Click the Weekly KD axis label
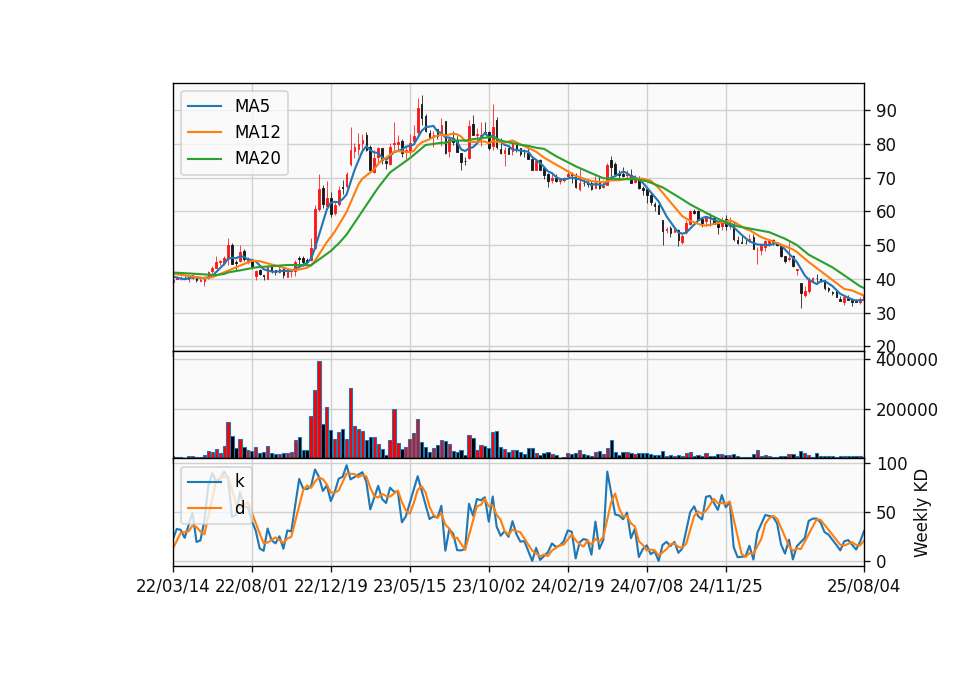The height and width of the screenshot is (690, 960). point(920,513)
